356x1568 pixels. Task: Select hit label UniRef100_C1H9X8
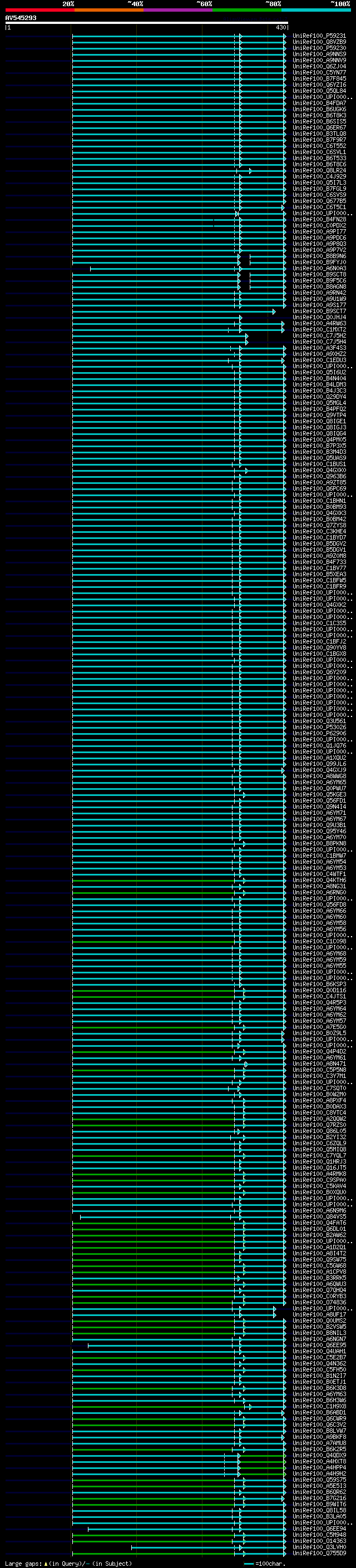point(319,1407)
